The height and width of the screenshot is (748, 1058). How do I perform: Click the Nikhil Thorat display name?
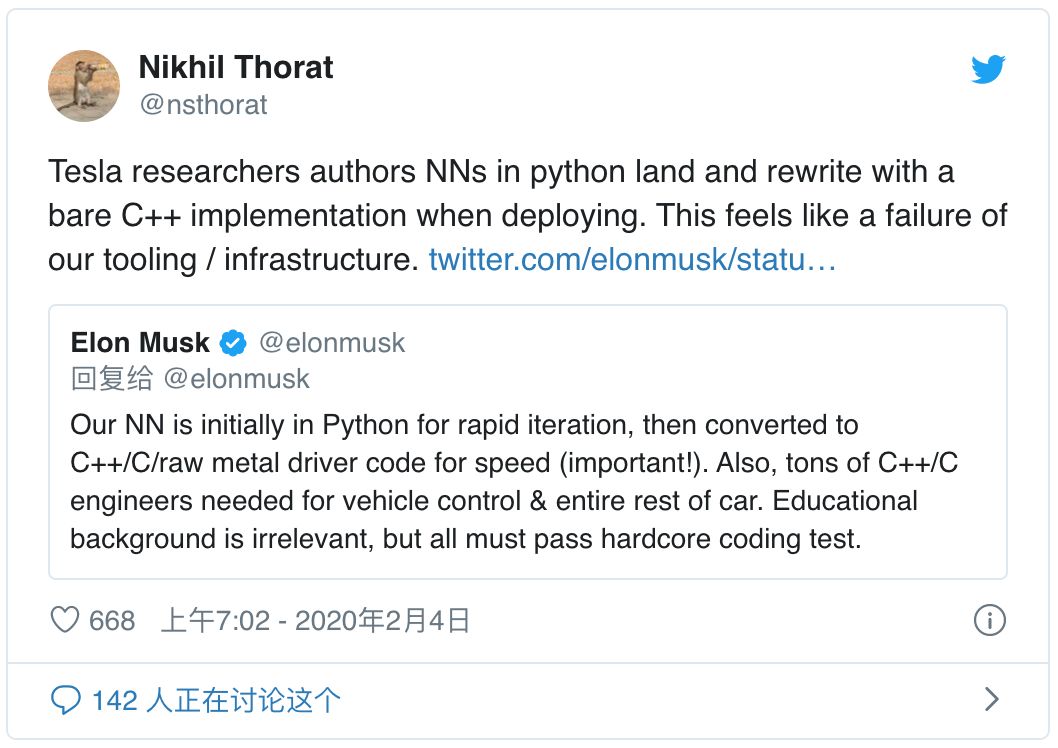point(235,67)
